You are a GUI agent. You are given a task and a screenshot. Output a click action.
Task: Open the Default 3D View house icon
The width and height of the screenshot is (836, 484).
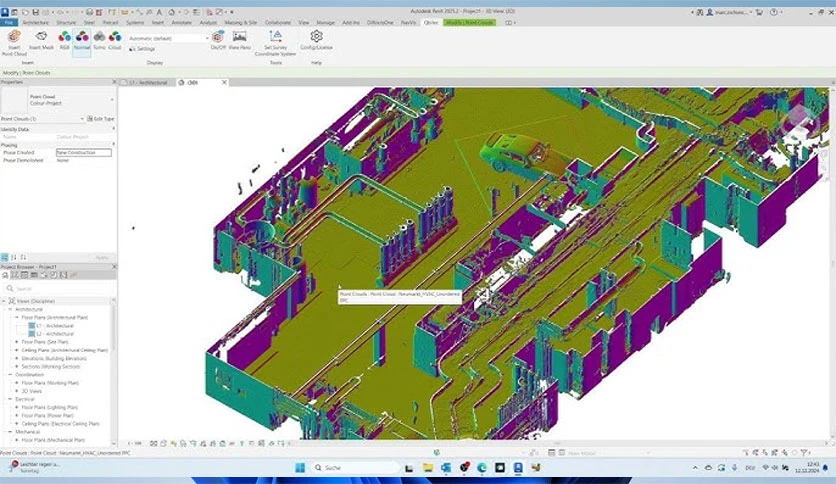pyautogui.click(x=172, y=12)
